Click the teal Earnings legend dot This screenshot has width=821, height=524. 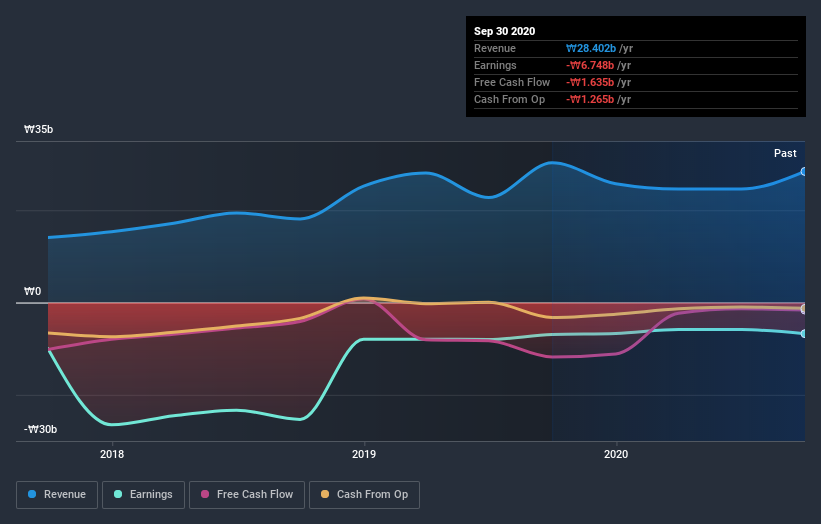tap(118, 494)
